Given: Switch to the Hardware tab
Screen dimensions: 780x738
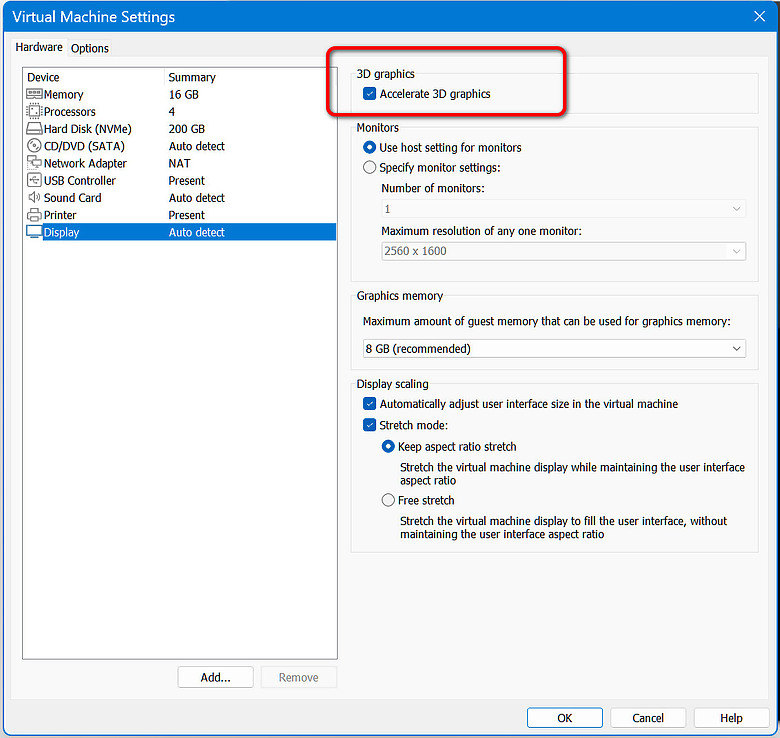Looking at the screenshot, I should coord(39,47).
